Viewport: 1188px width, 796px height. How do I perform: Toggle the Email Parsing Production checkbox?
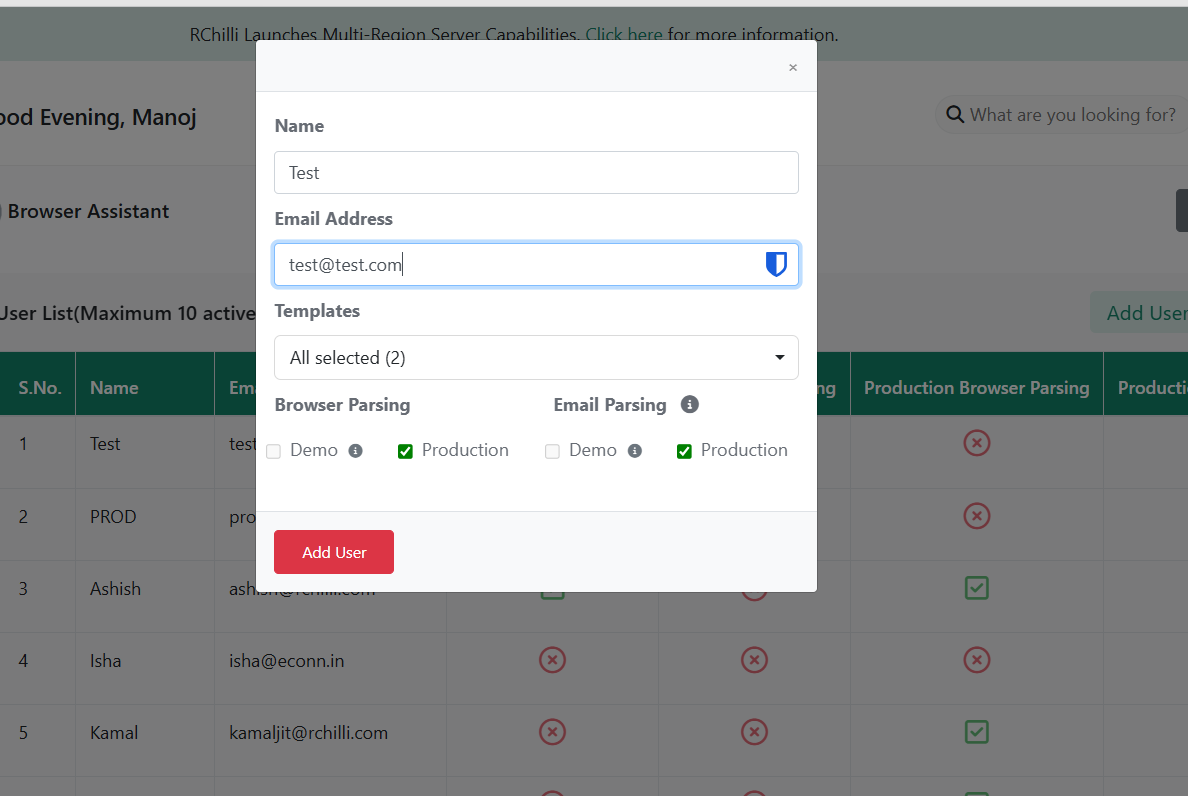[684, 451]
